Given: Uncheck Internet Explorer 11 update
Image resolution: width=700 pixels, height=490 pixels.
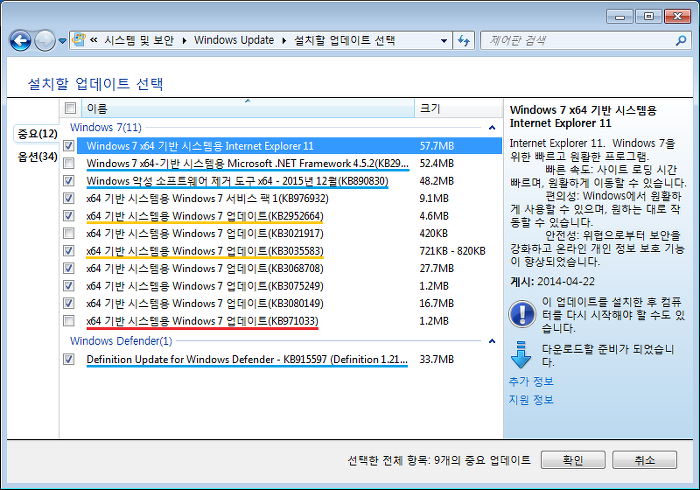Looking at the screenshot, I should [69, 145].
